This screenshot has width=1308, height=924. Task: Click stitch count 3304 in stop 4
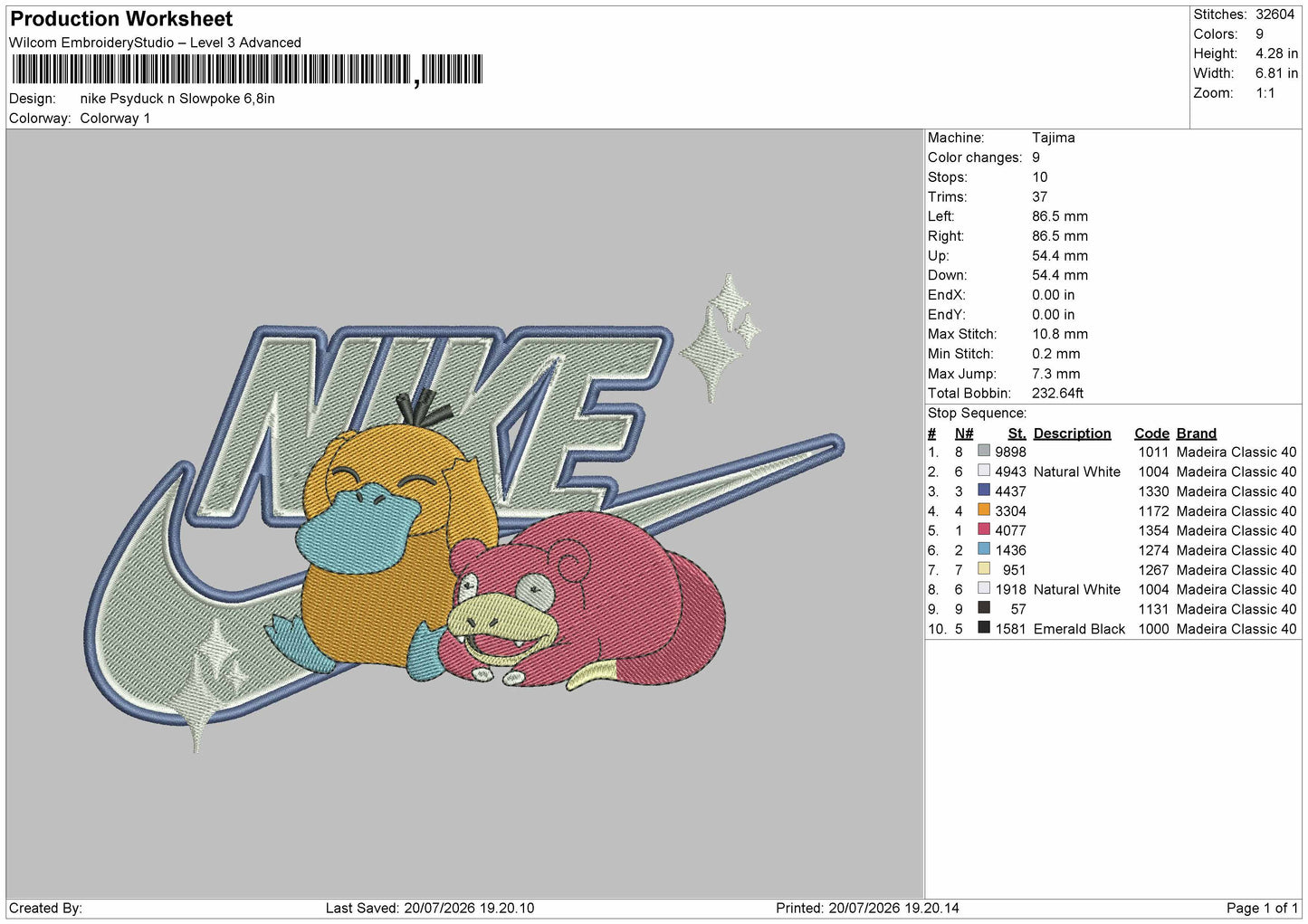[1011, 511]
